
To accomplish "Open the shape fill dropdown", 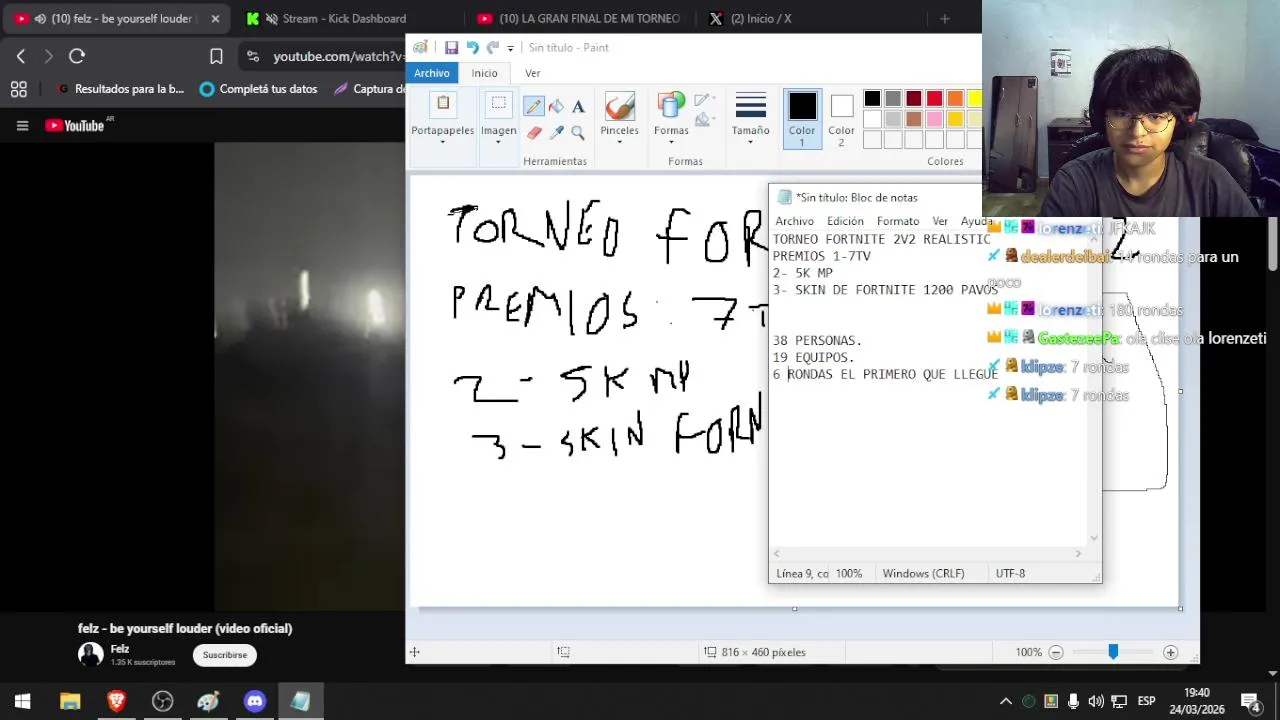I will (704, 120).
